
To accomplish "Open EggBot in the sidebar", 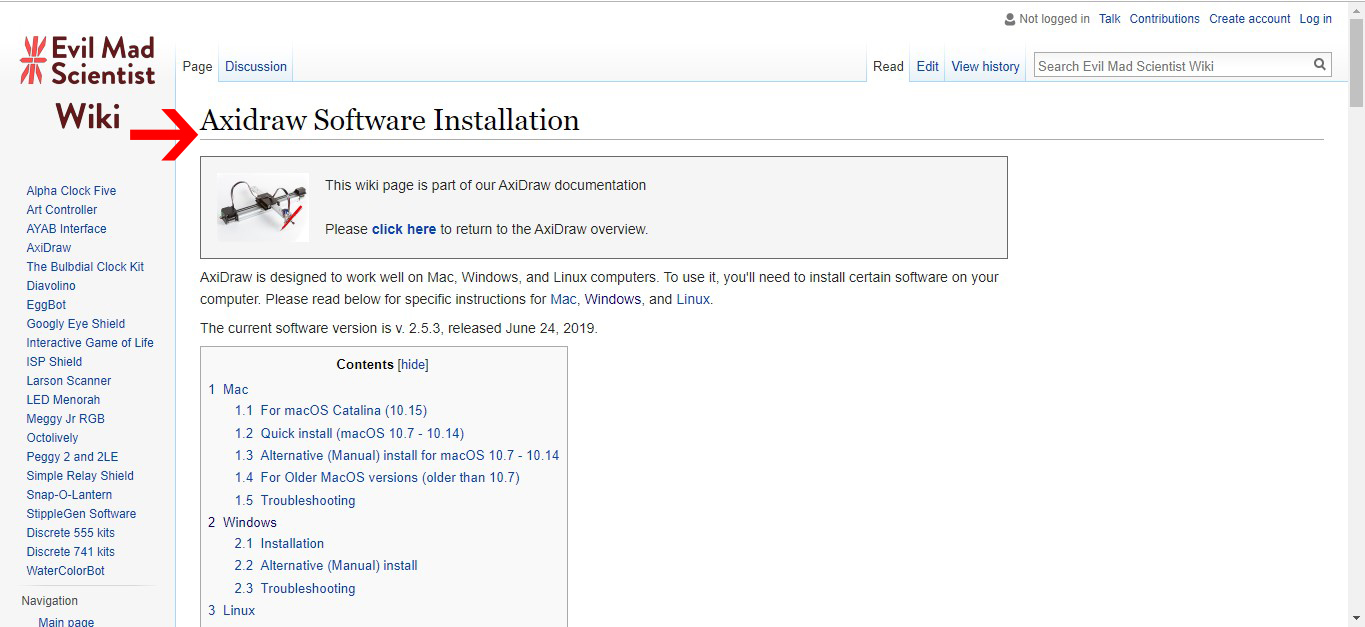I will tap(46, 305).
